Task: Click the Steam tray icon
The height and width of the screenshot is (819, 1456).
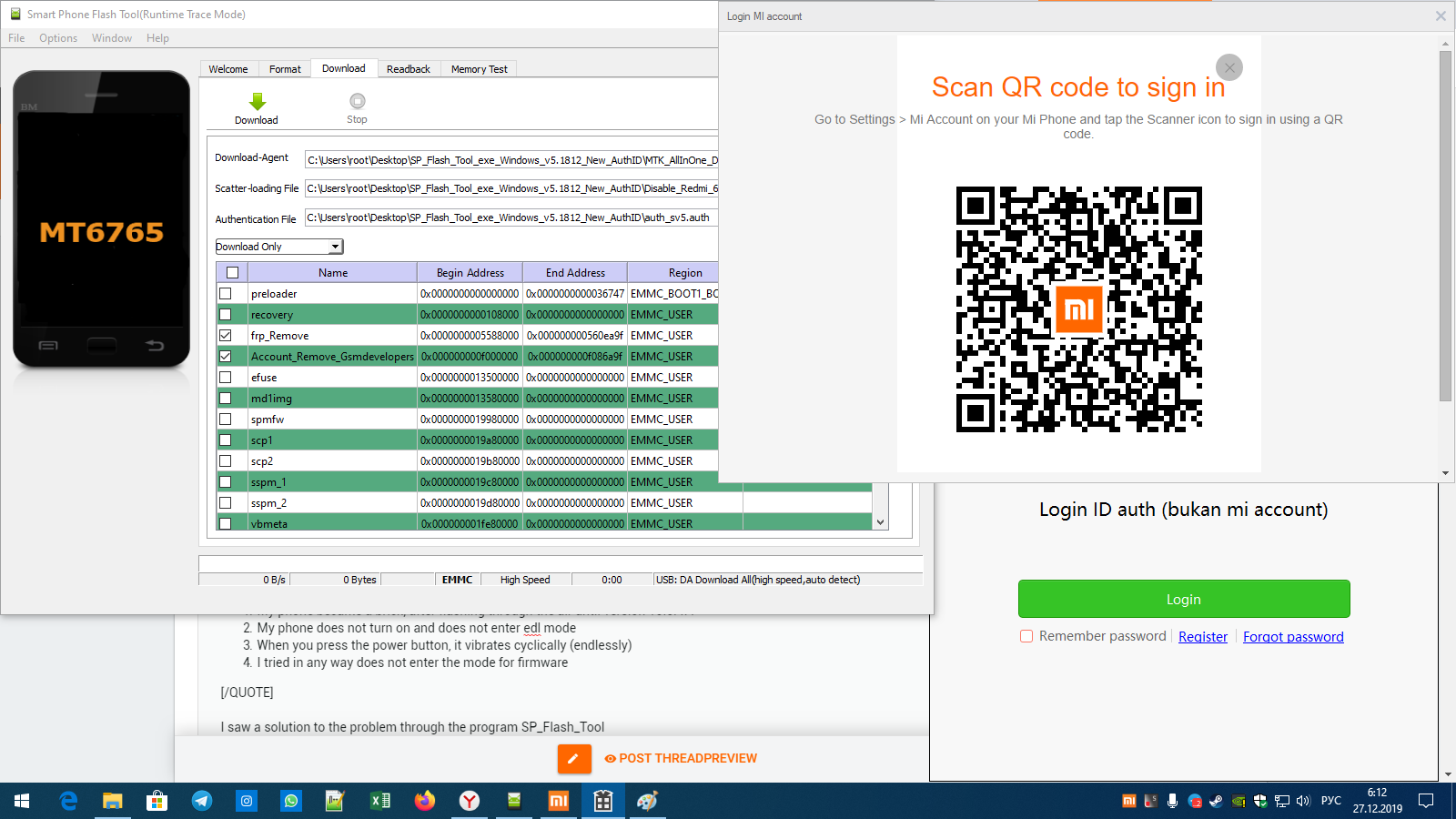Action: coord(1216,801)
